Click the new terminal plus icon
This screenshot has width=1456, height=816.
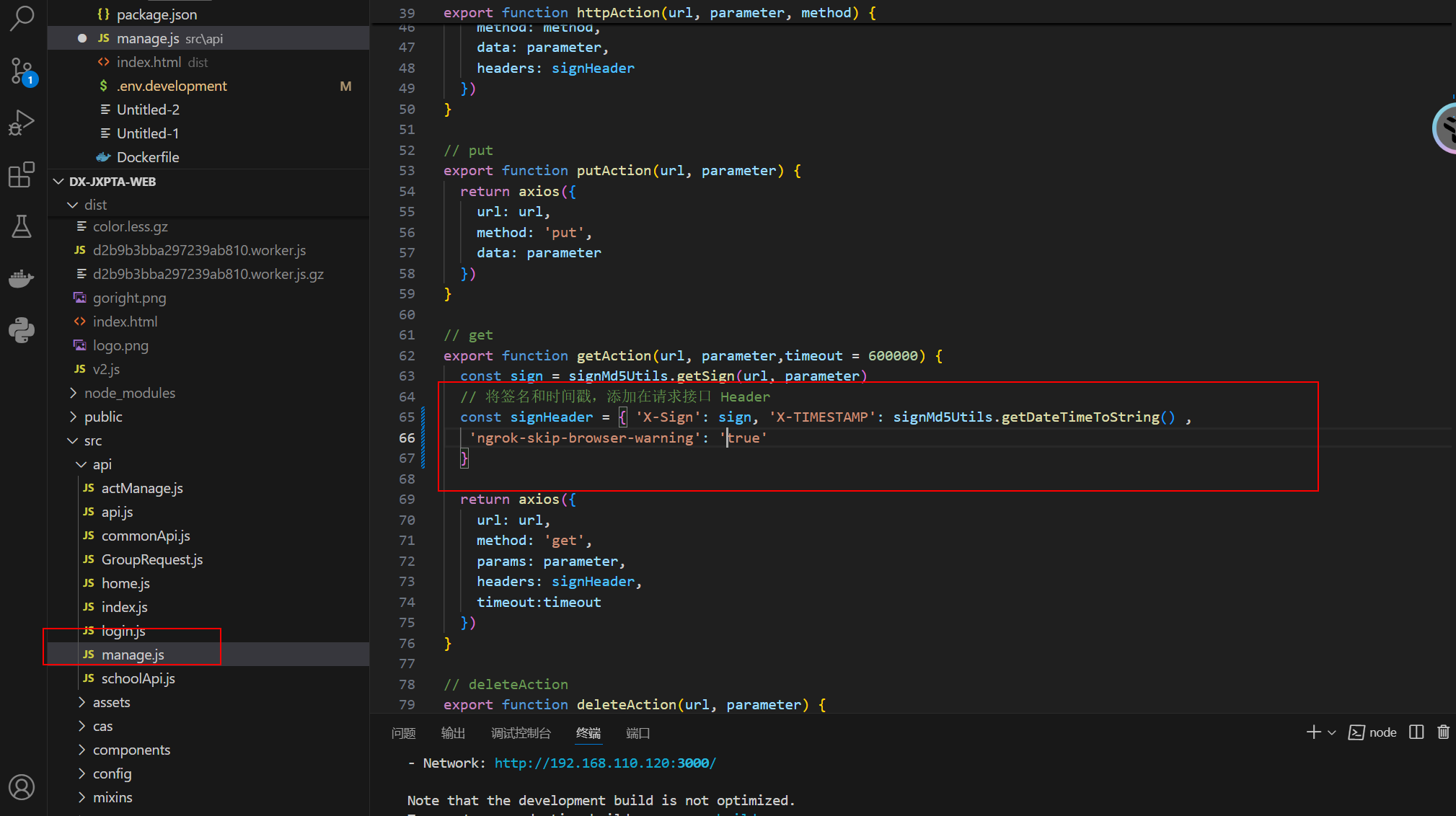pos(1313,732)
